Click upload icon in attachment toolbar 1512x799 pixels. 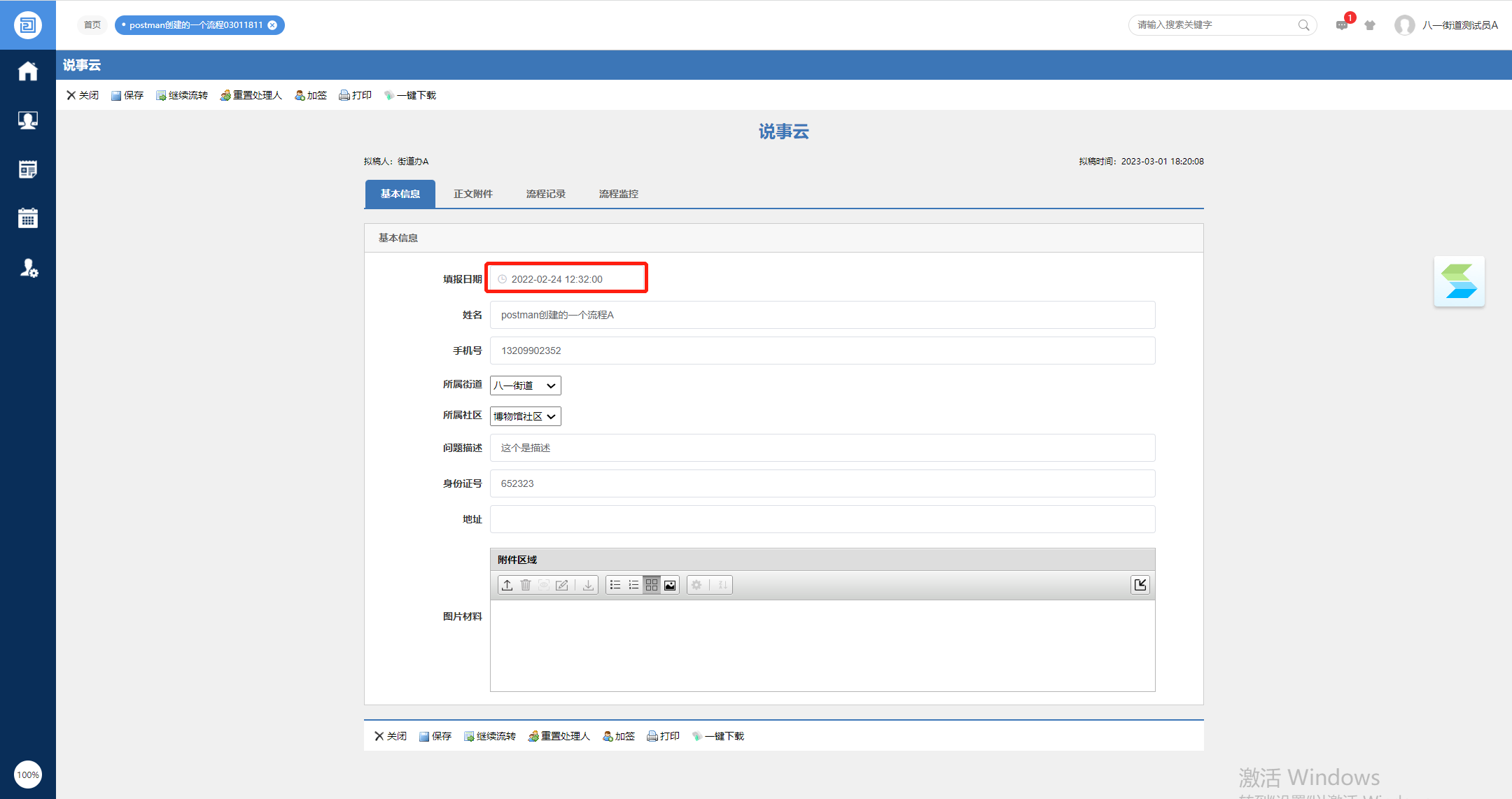[507, 585]
